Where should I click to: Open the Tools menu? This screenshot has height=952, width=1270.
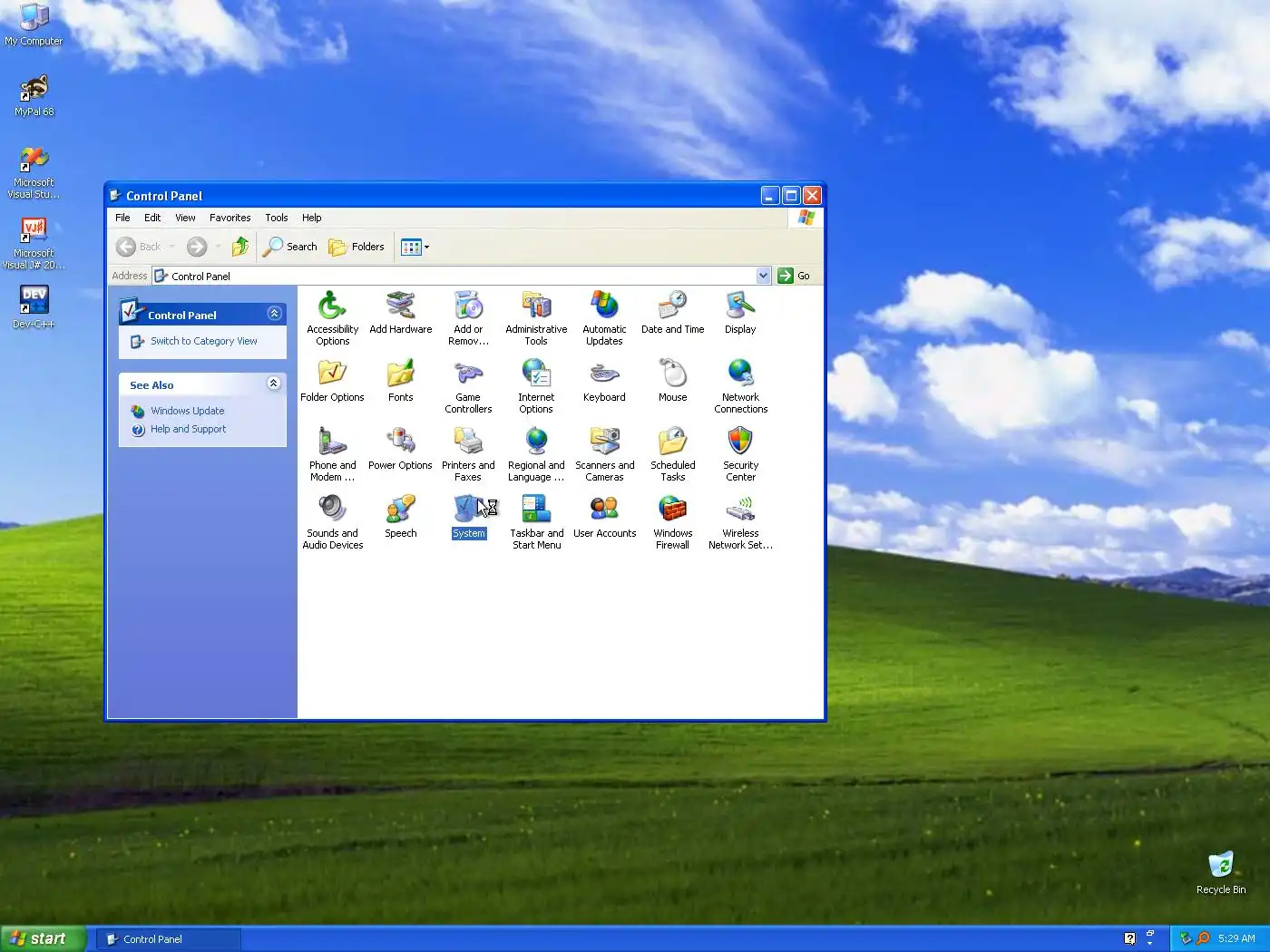point(276,218)
